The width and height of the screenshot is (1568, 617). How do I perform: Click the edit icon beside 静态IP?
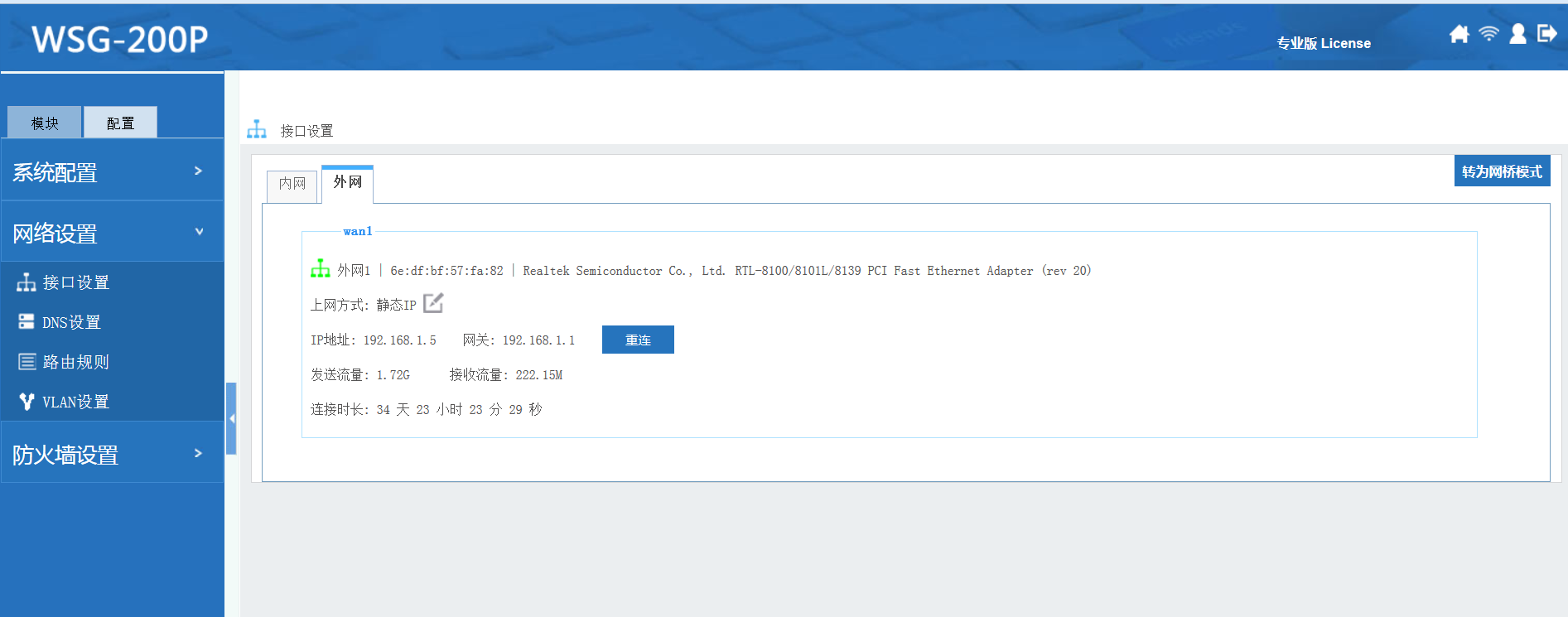pyautogui.click(x=433, y=304)
